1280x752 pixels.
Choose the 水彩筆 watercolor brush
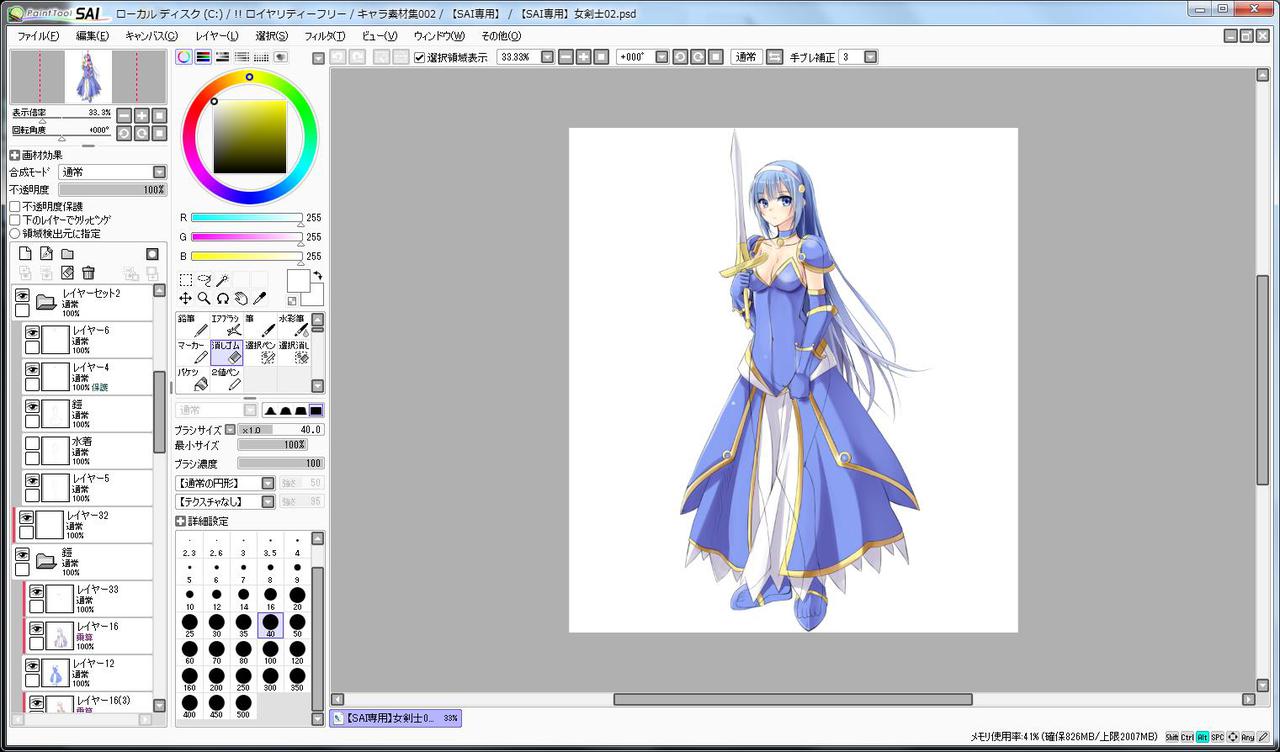(x=294, y=325)
